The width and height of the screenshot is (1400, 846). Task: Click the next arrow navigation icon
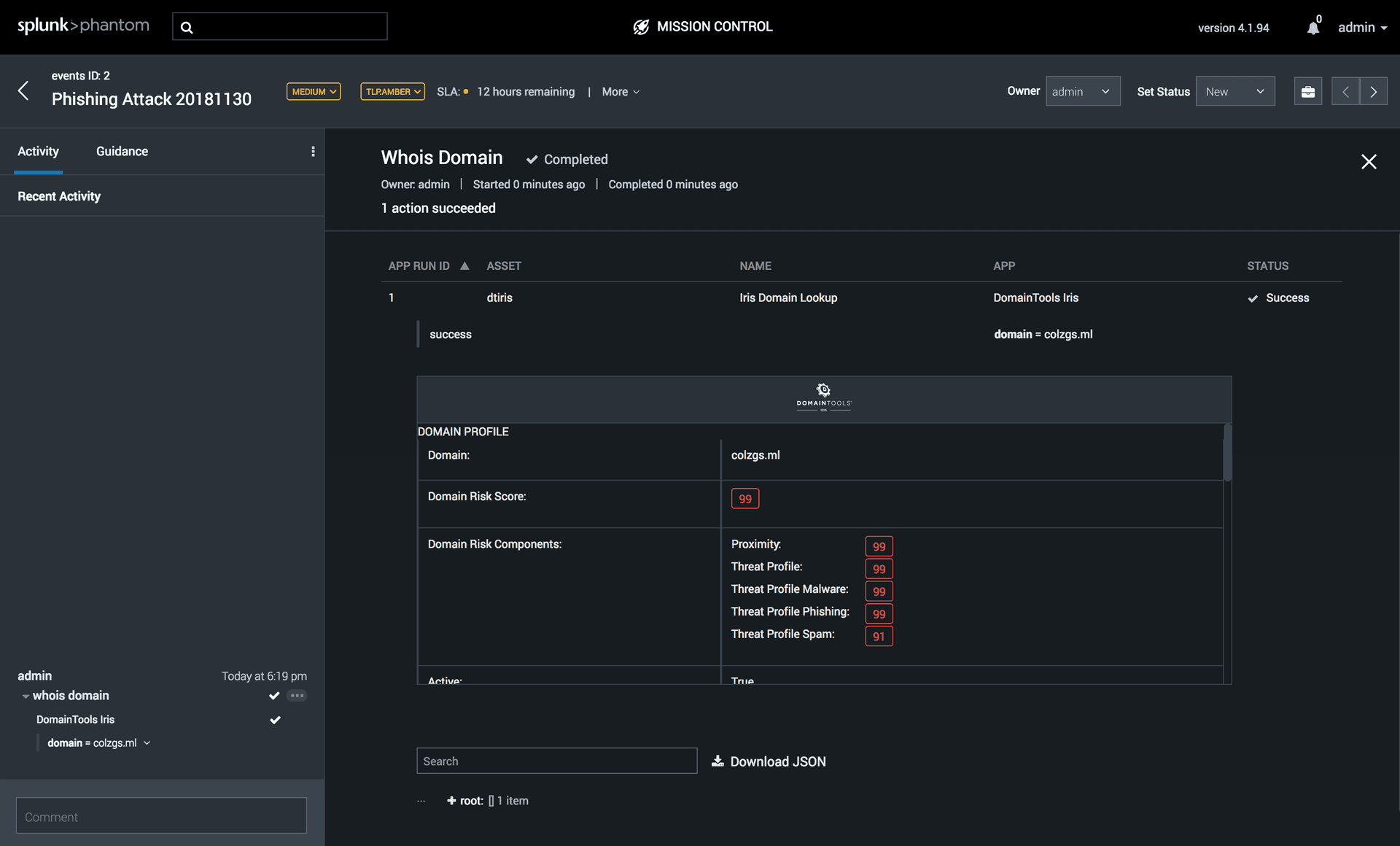[1376, 90]
